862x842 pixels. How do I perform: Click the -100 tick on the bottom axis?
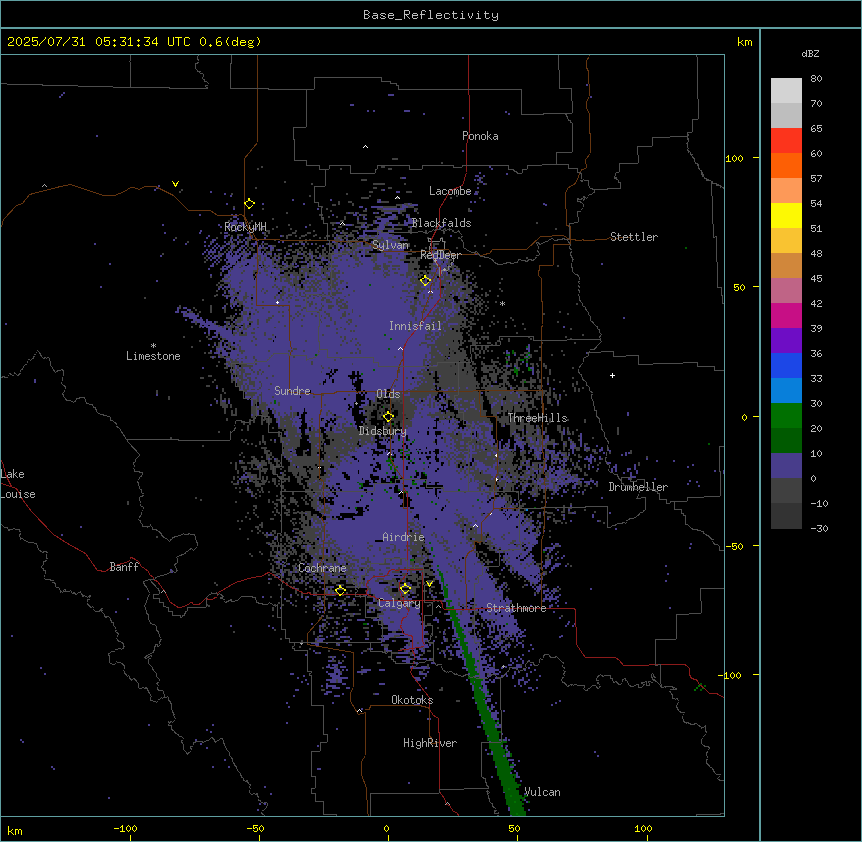(126, 828)
